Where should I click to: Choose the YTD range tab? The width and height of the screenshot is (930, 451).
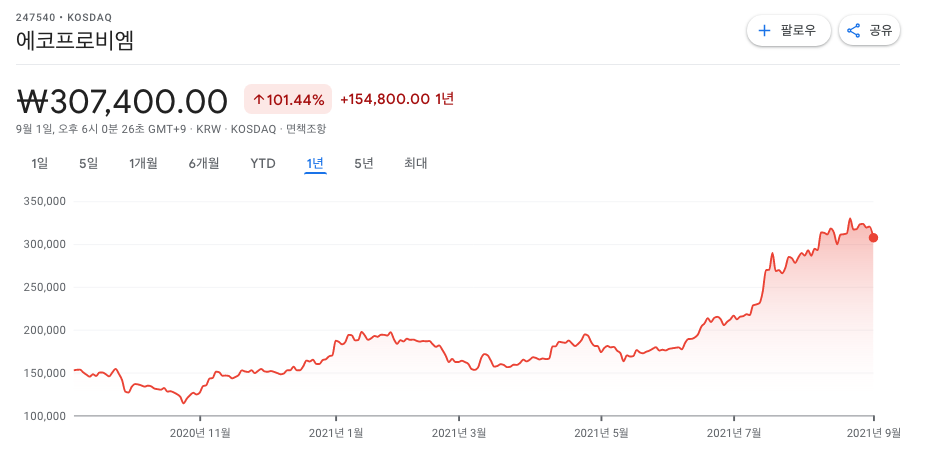click(x=263, y=164)
